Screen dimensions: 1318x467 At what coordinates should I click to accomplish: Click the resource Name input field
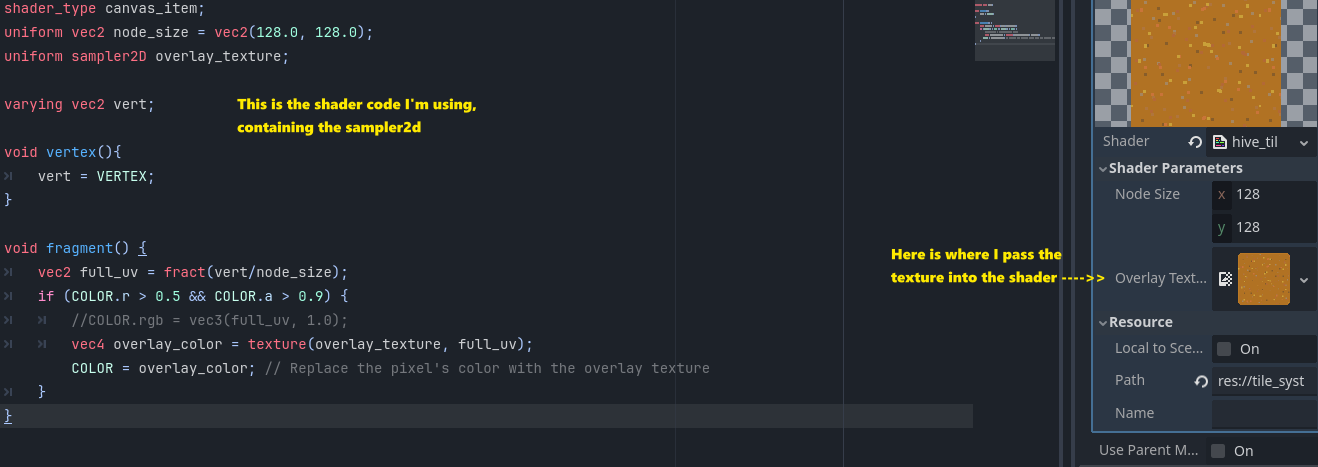tap(1264, 413)
